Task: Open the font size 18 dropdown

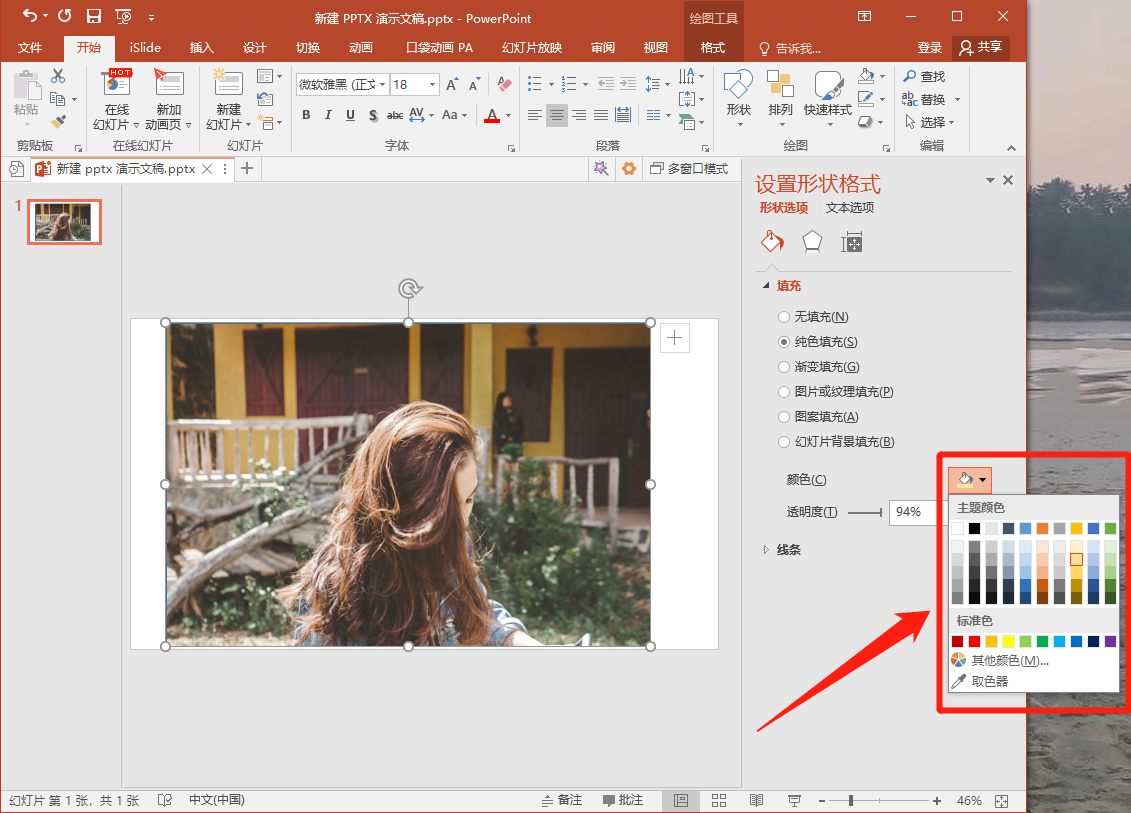Action: pyautogui.click(x=433, y=85)
